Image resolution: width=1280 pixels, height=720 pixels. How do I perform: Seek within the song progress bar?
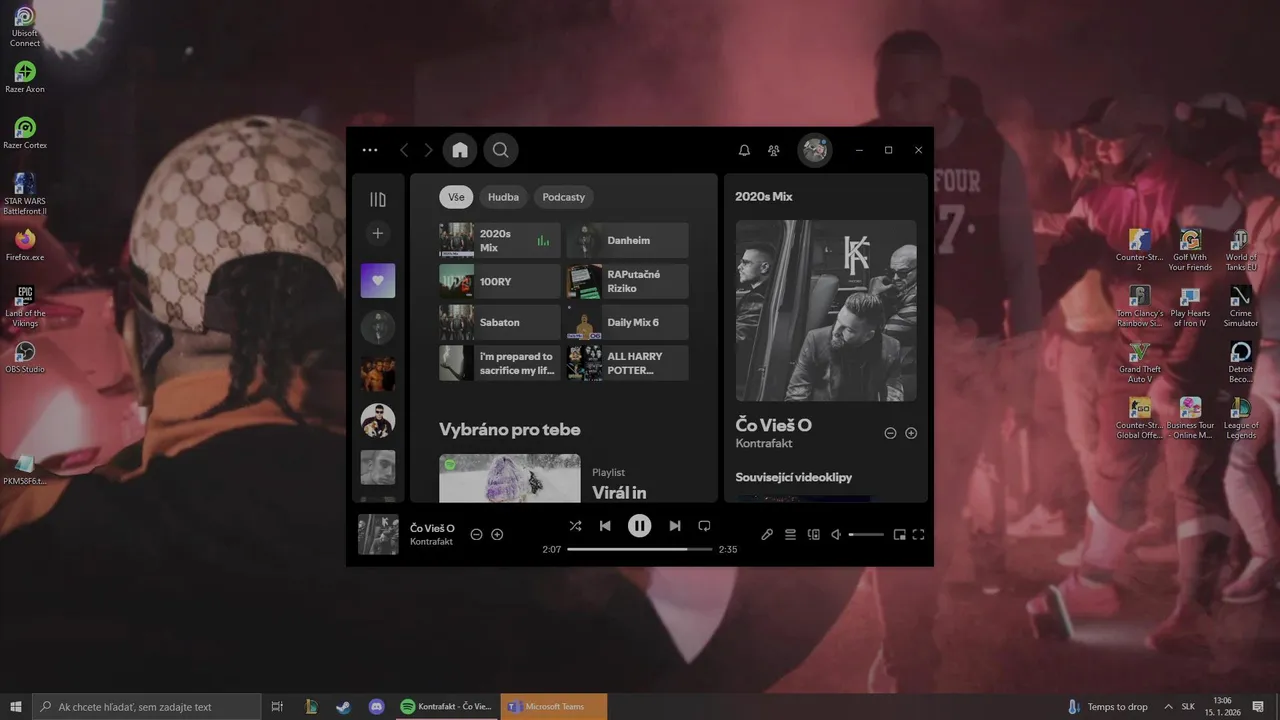coord(640,549)
